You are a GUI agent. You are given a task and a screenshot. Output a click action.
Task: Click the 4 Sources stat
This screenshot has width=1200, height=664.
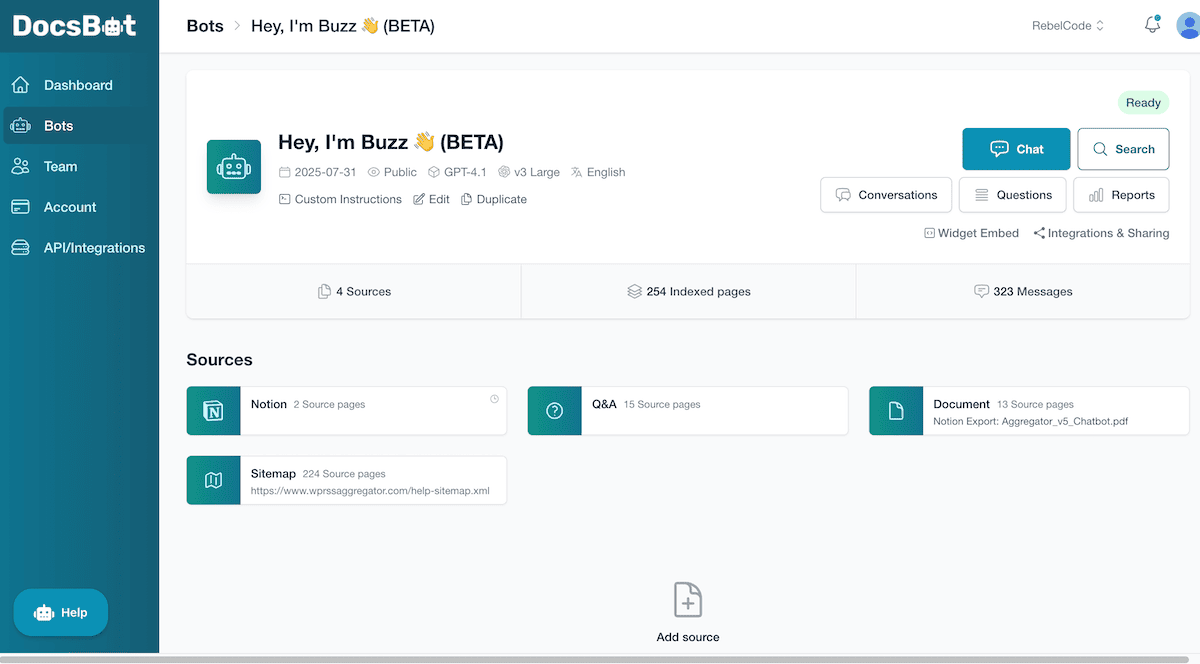coord(354,292)
